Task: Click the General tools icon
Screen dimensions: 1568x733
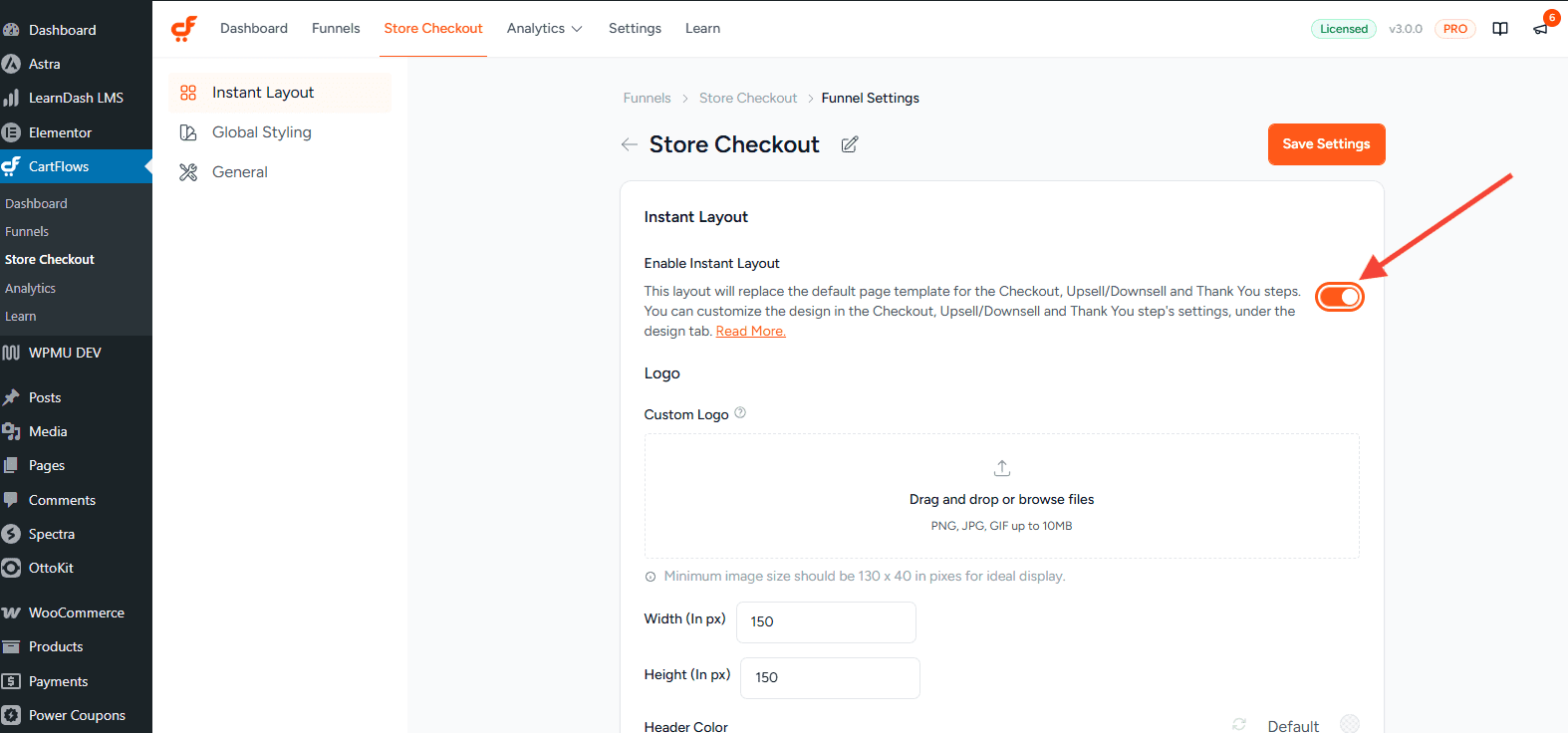Action: [188, 172]
